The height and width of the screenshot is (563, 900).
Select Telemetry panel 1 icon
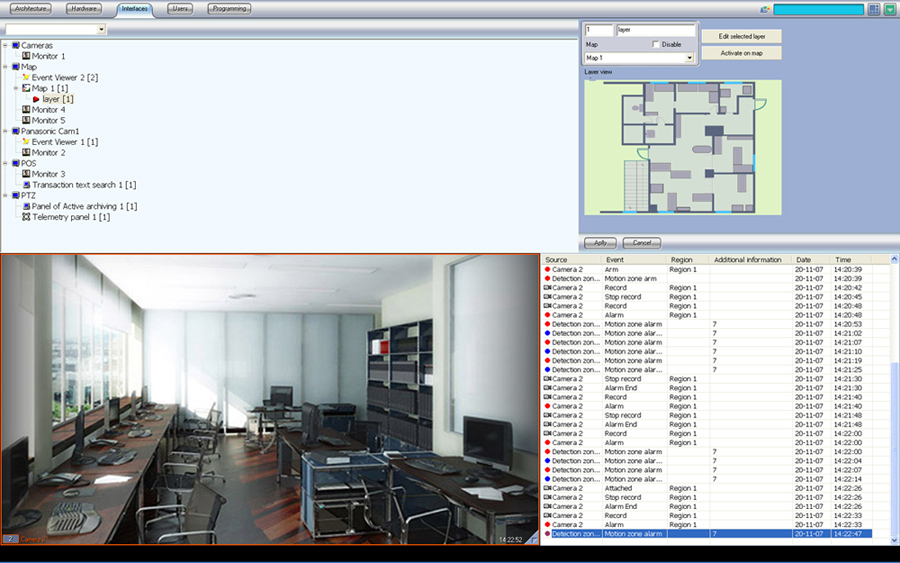(x=26, y=217)
